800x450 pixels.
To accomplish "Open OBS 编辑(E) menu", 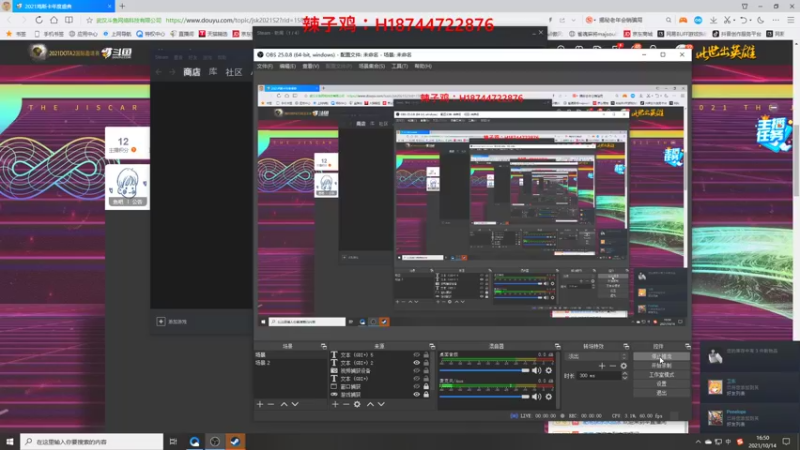I will tap(287, 66).
